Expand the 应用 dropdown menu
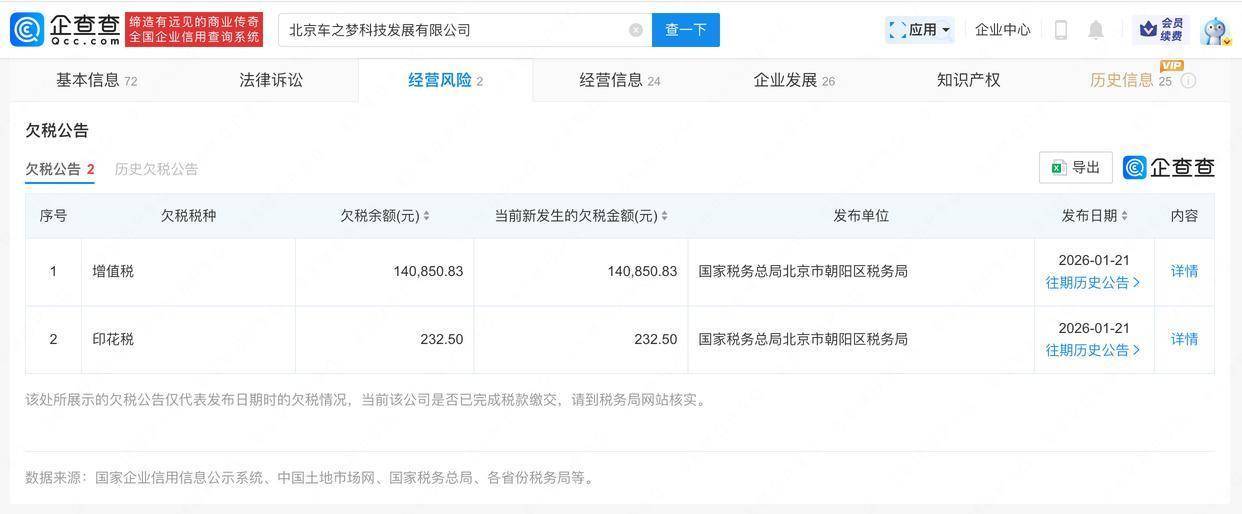The height and width of the screenshot is (514, 1242). pos(920,30)
